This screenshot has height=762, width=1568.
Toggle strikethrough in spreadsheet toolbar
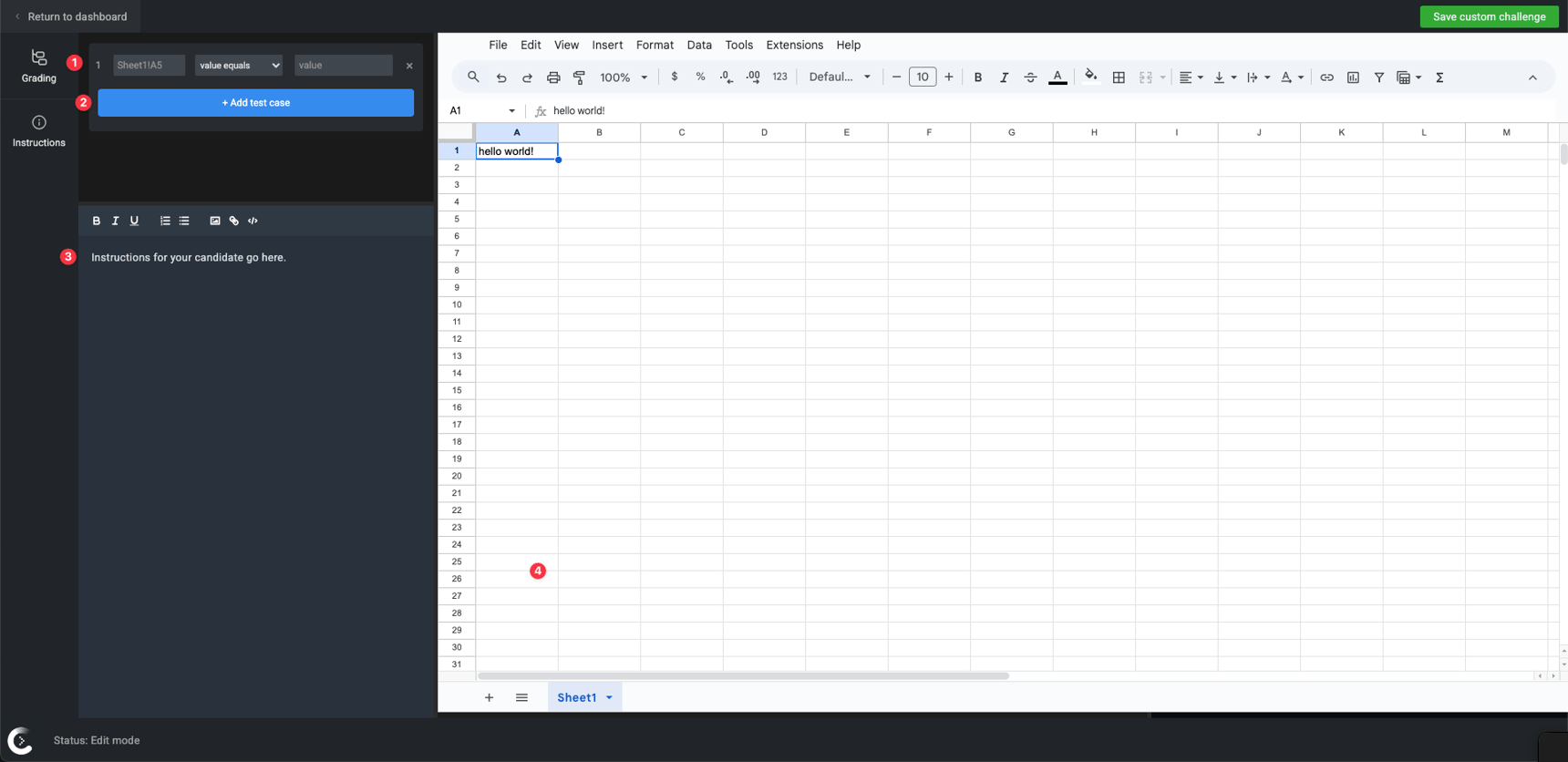pyautogui.click(x=1030, y=77)
